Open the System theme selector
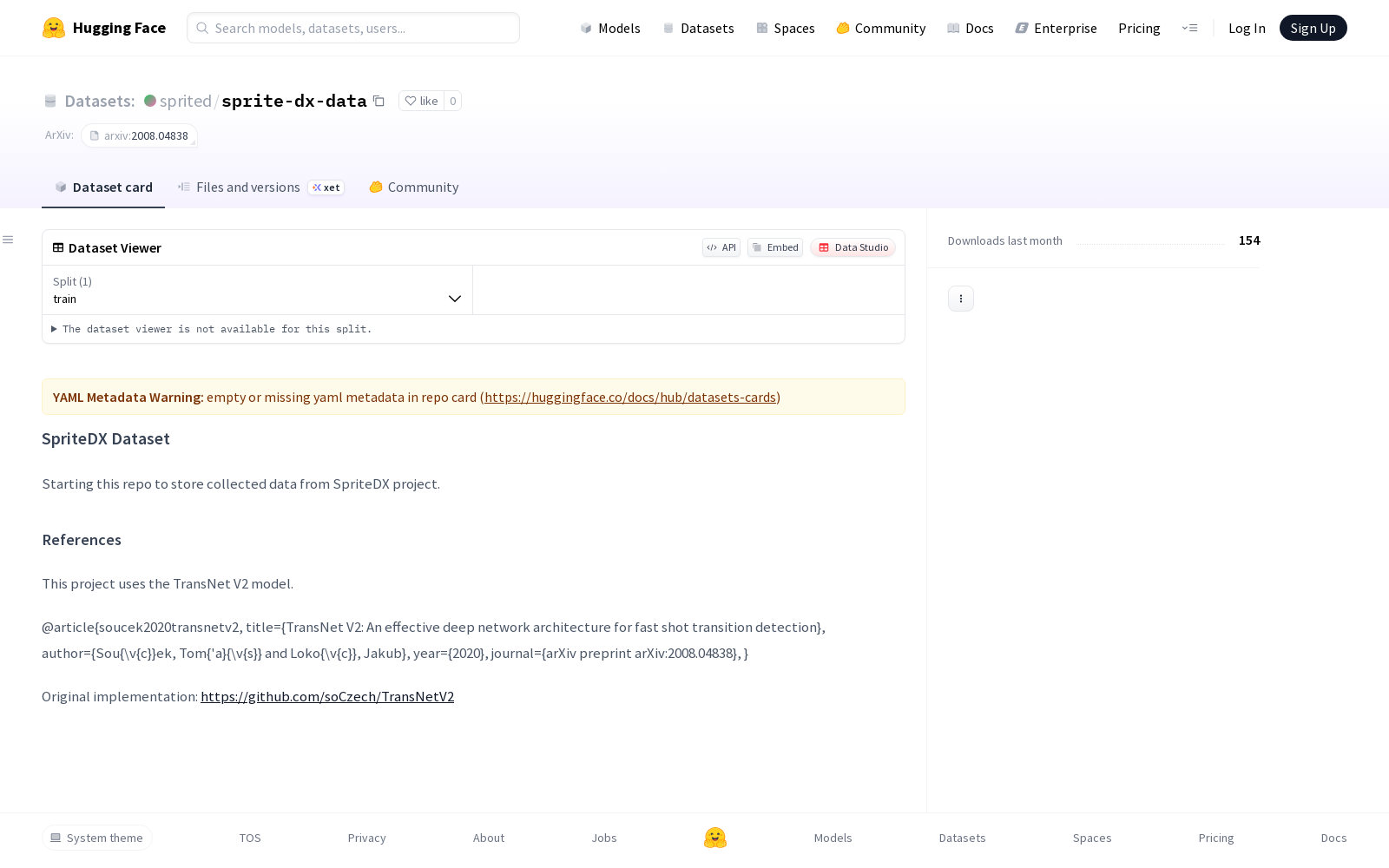The width and height of the screenshot is (1389, 868). [x=97, y=838]
